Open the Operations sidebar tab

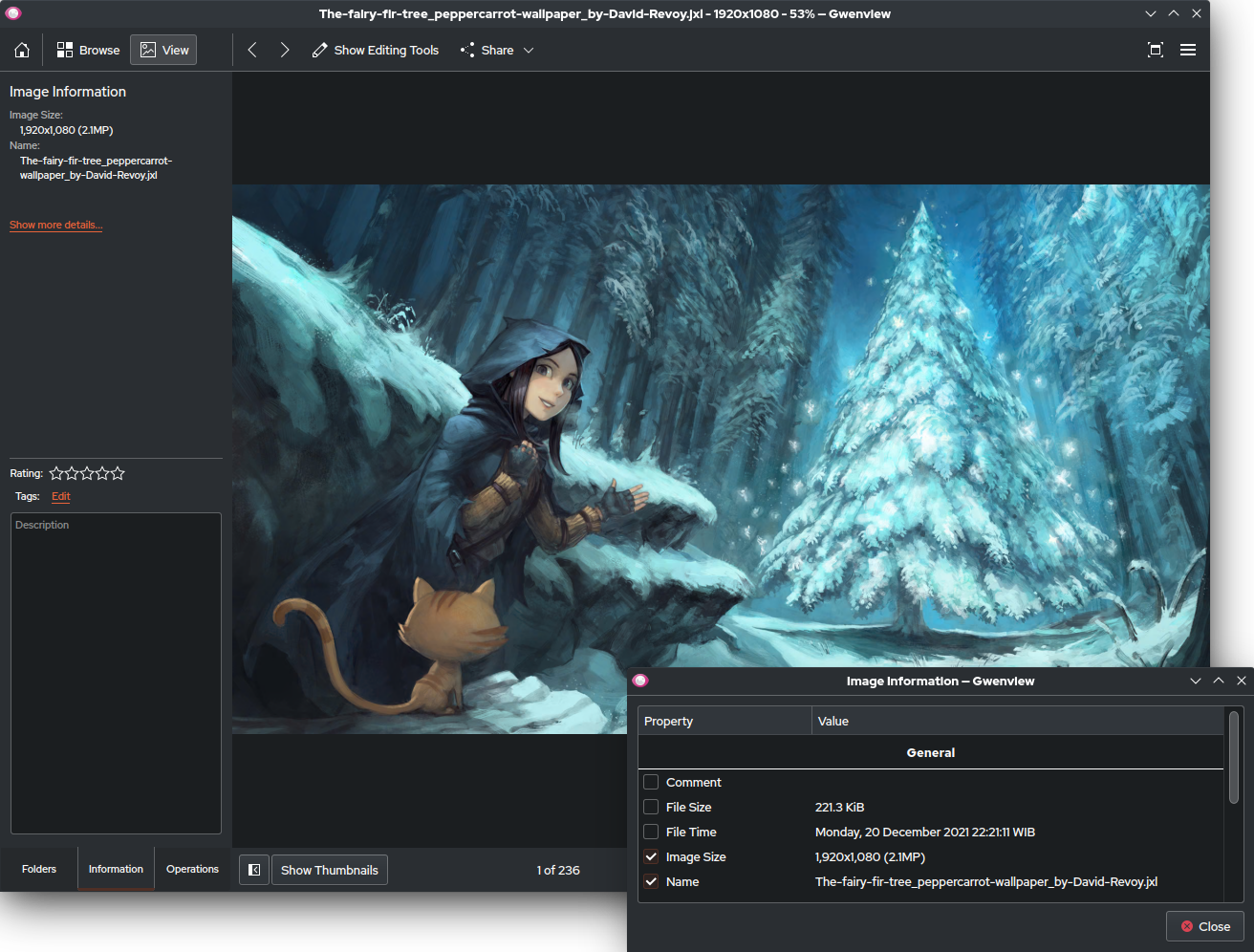click(192, 869)
